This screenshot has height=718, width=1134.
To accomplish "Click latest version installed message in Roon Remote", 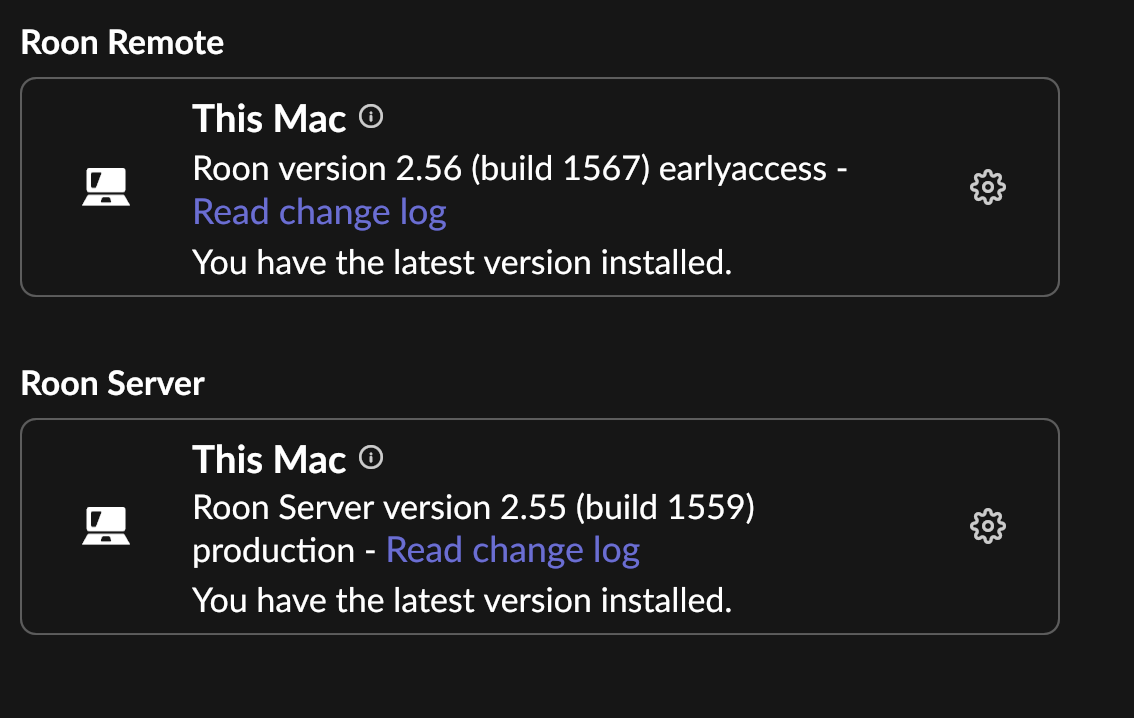I will tap(462, 263).
